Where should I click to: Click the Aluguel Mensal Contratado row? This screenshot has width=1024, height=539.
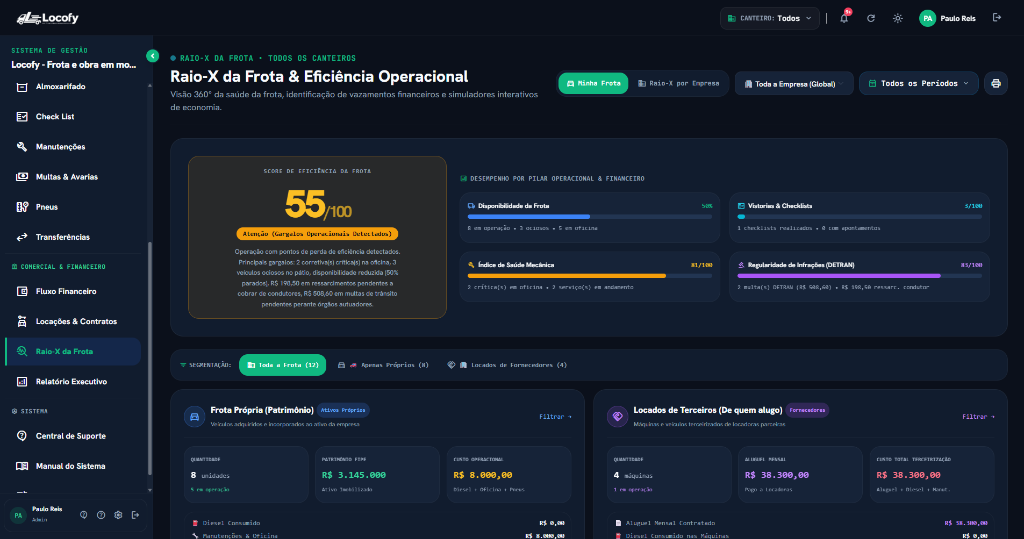pyautogui.click(x=801, y=523)
